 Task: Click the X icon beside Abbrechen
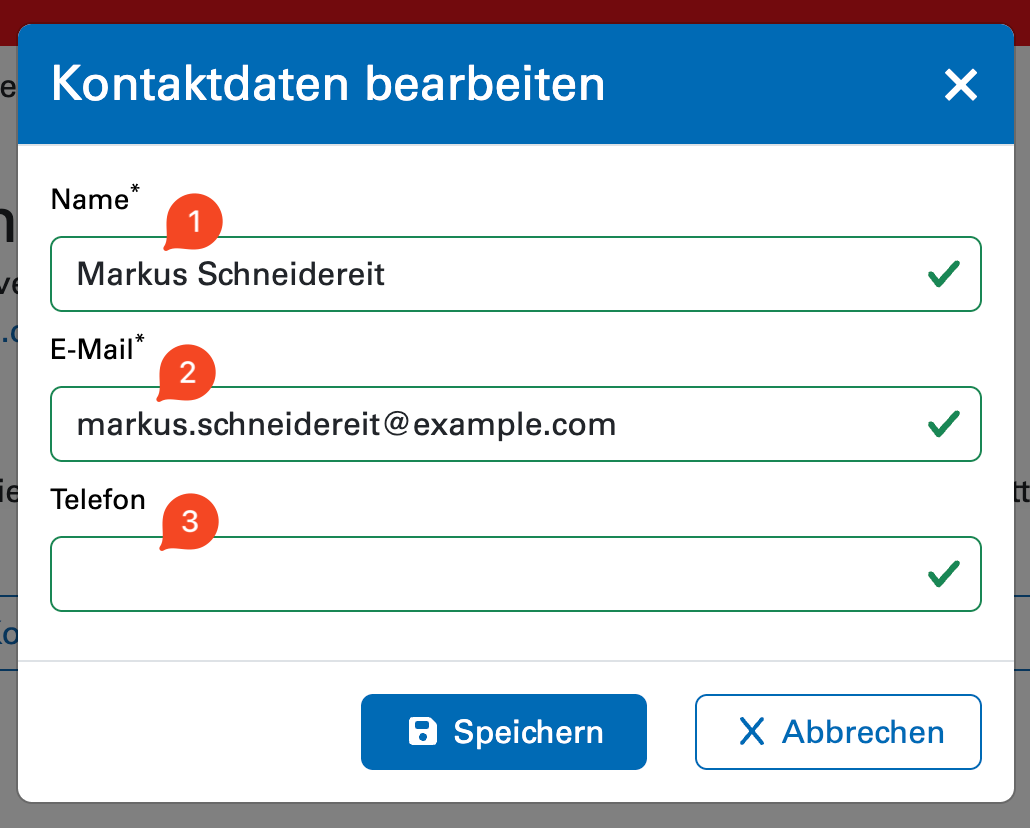751,732
